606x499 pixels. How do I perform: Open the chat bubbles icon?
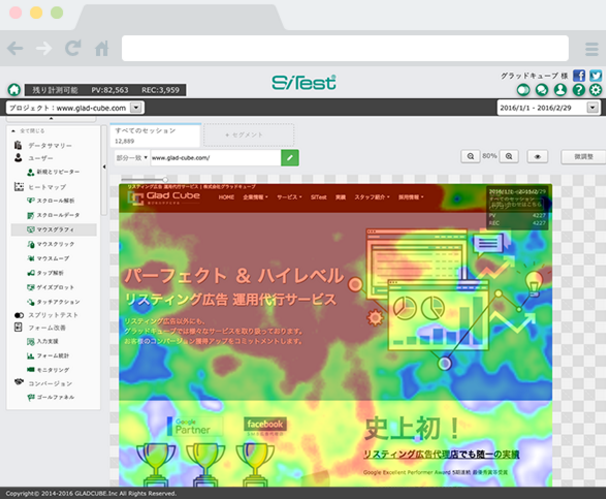542,90
